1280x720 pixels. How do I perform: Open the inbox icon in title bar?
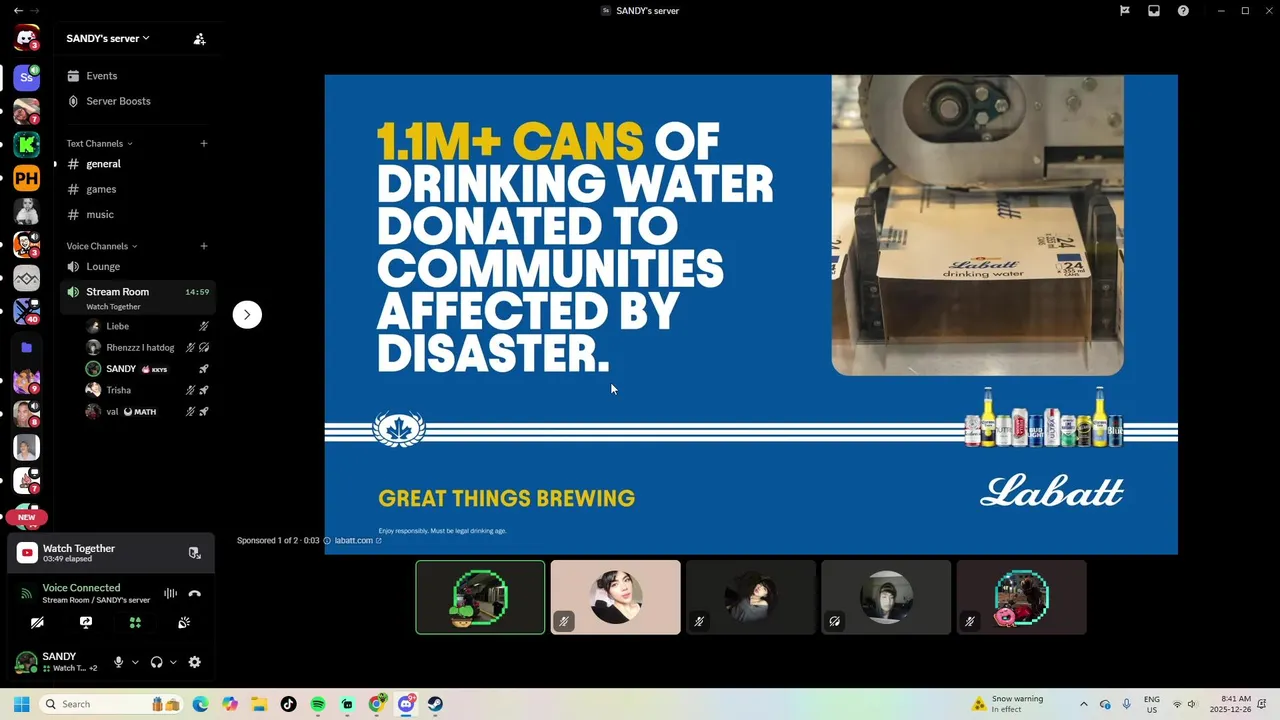(x=1154, y=11)
